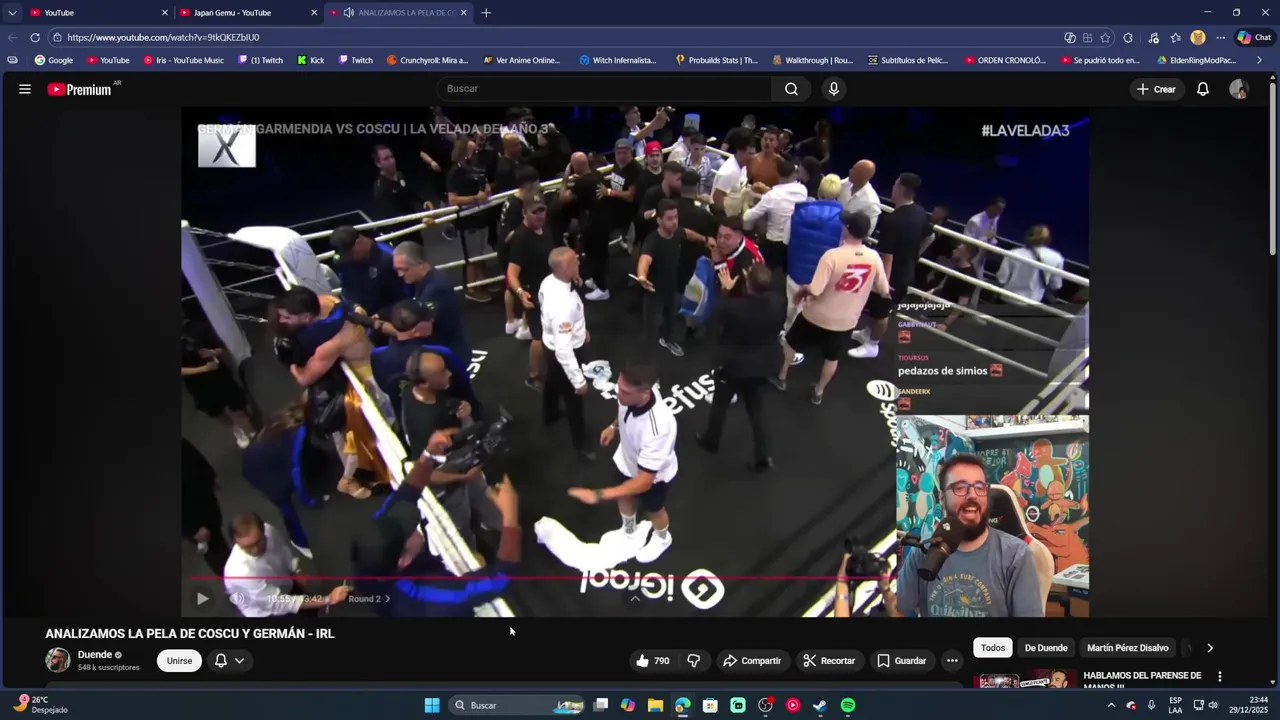Screen dimensions: 1280x720
Task: Mute the video player volume
Action: 238,599
